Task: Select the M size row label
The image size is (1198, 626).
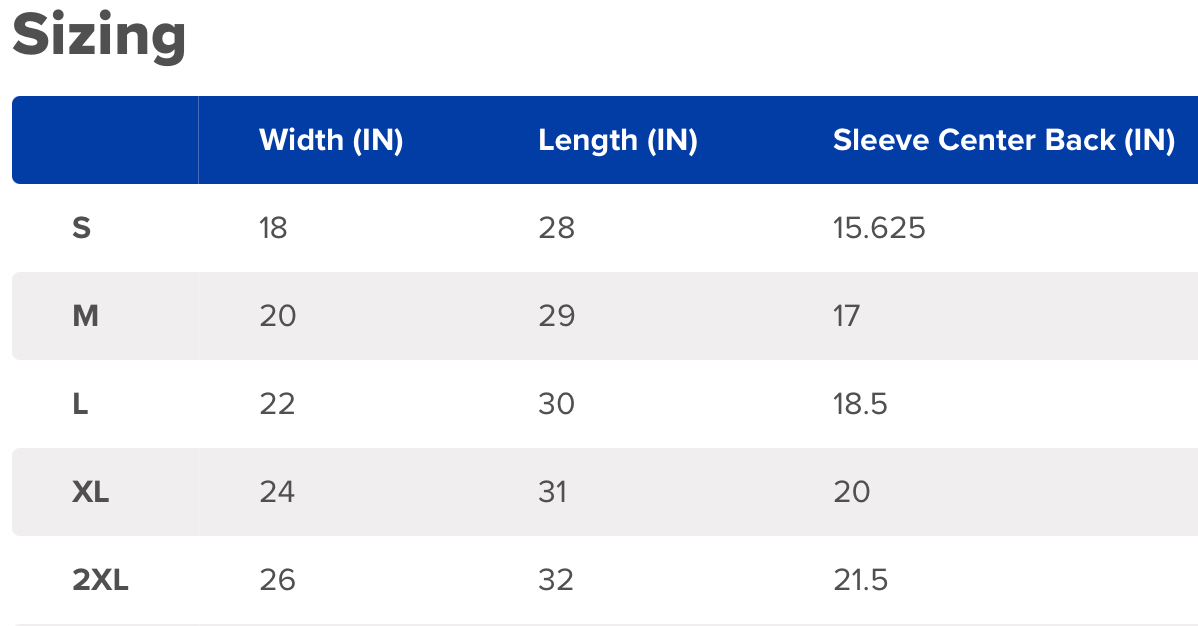Action: click(x=86, y=316)
